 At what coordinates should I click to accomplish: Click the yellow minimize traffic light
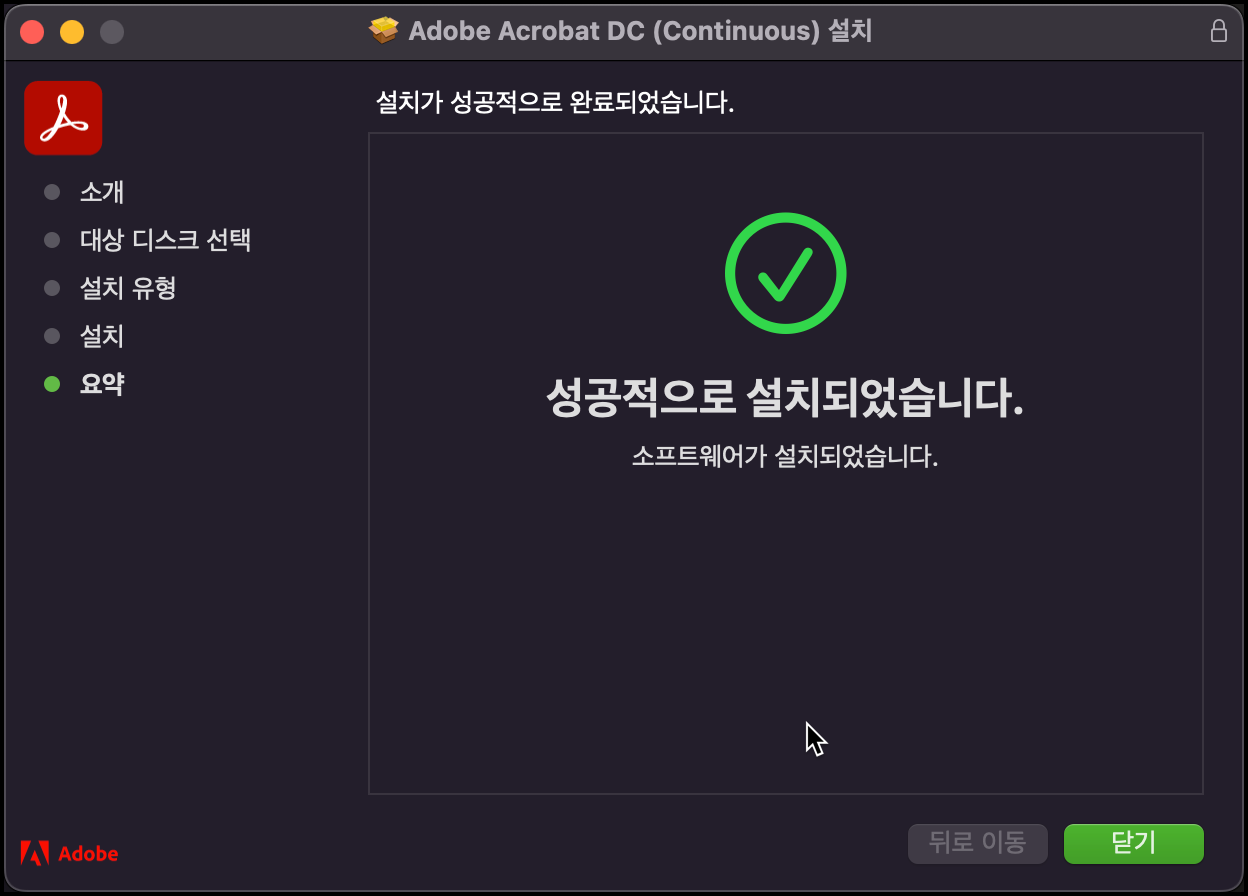point(71,31)
